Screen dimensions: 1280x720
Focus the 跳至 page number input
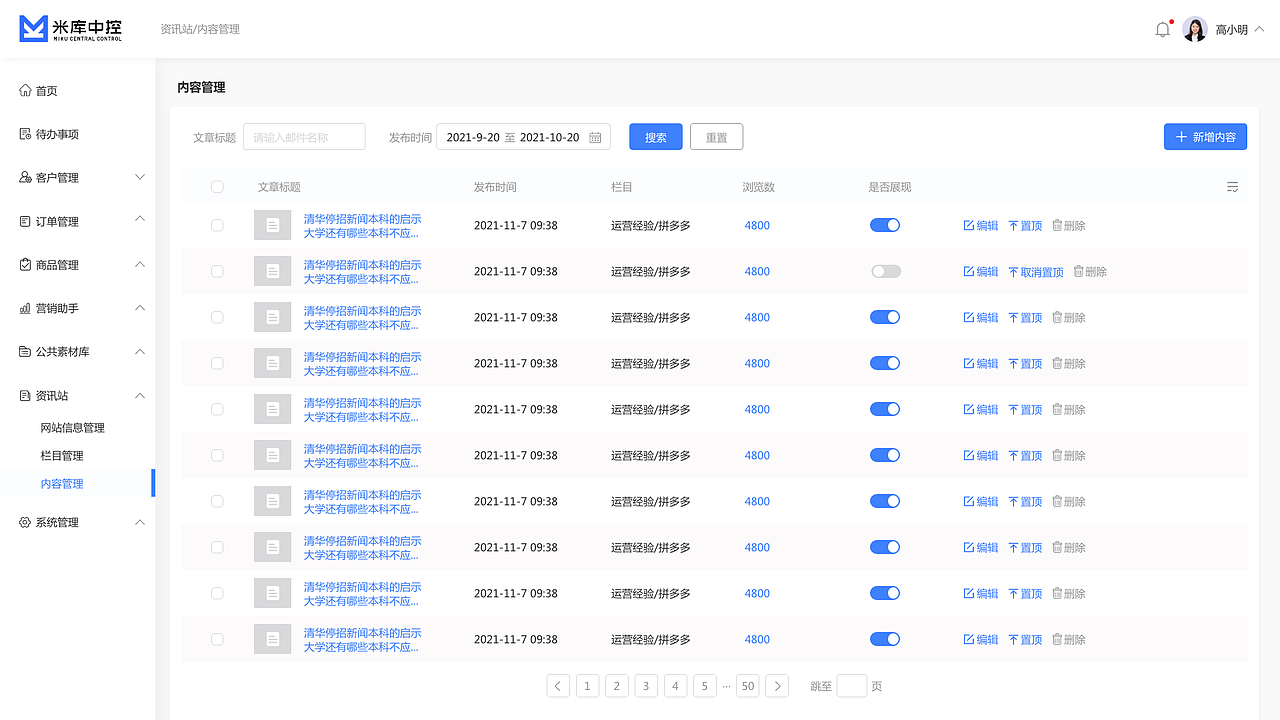tap(852, 686)
